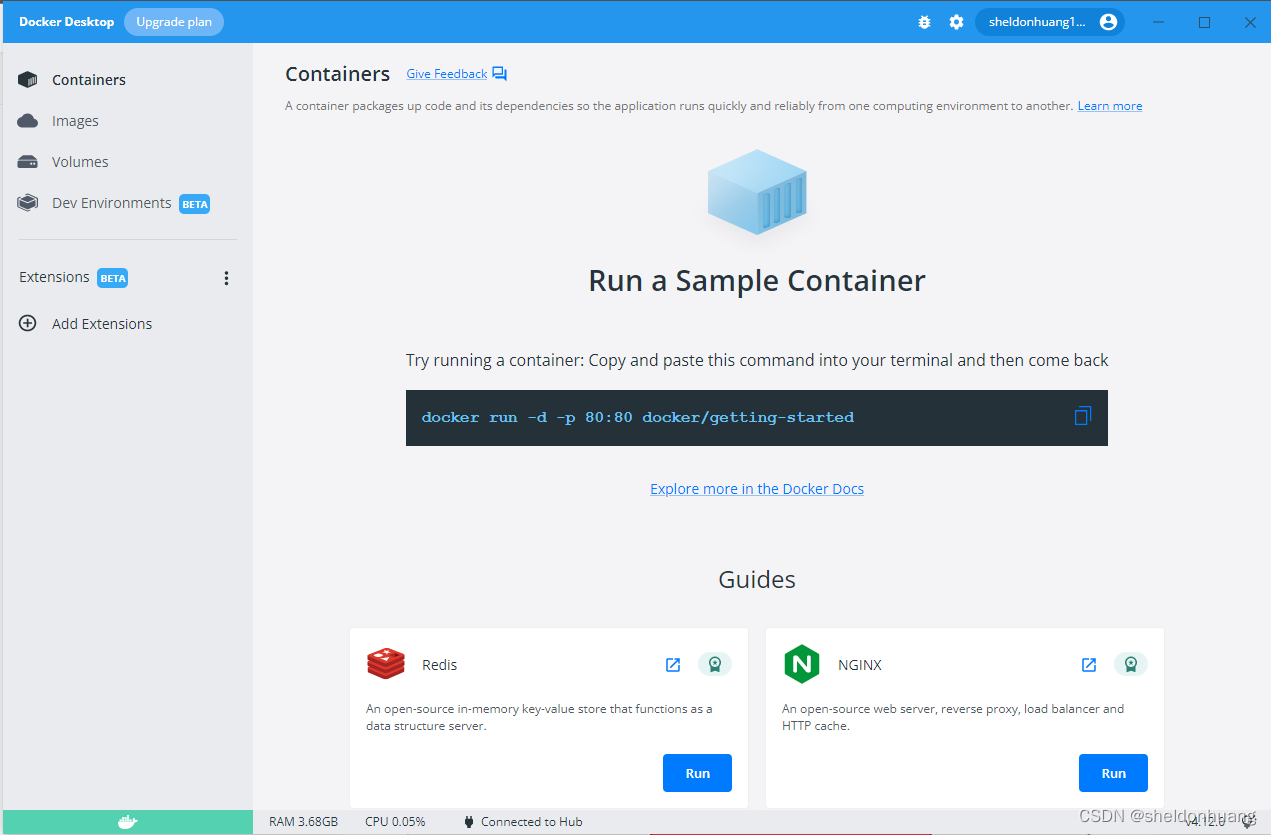Click the Volumes drive icon
This screenshot has height=835, width=1271.
(28, 162)
